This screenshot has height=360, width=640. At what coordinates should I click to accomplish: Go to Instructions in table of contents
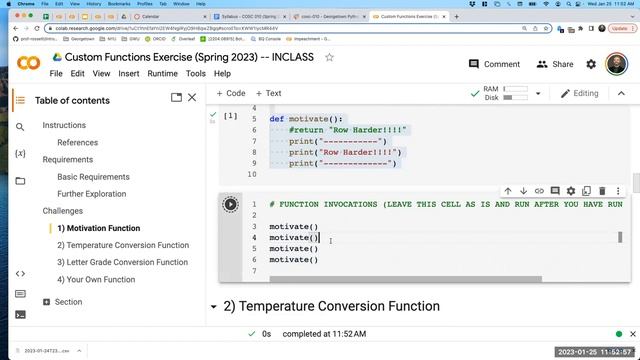[64, 125]
